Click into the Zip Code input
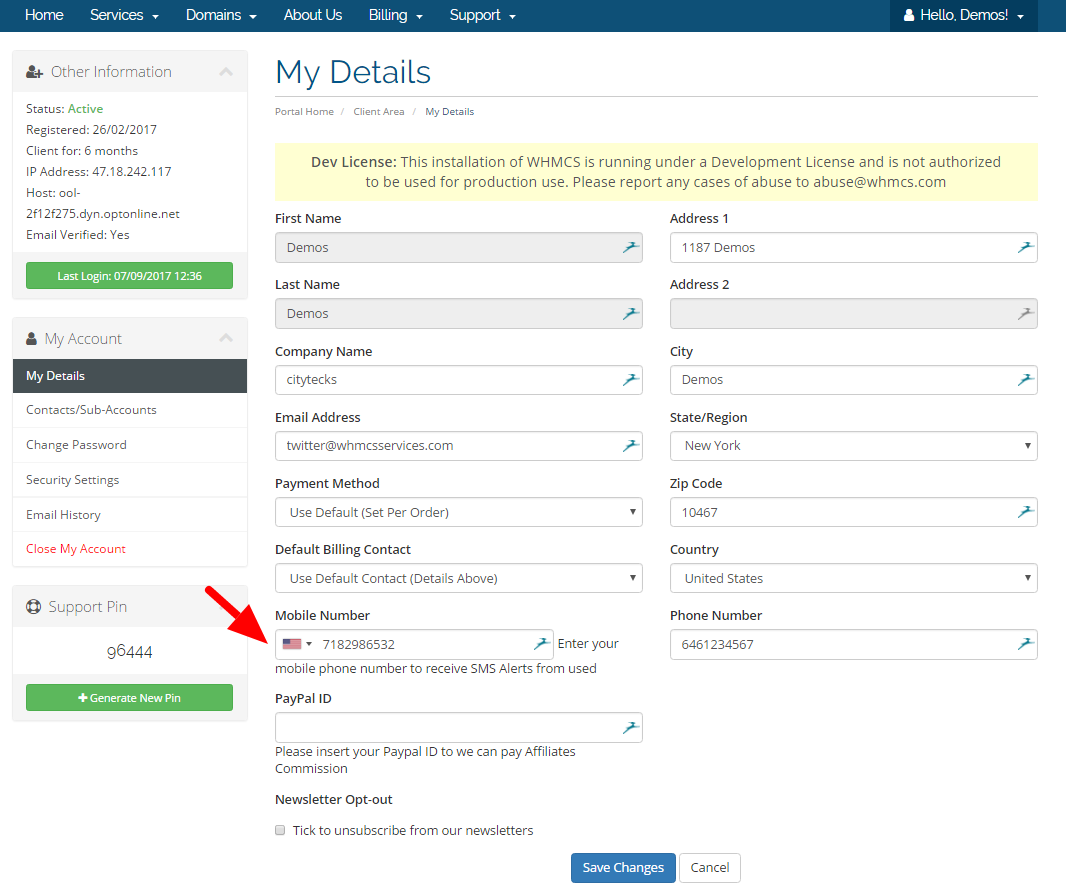The image size is (1066, 891). pos(854,512)
